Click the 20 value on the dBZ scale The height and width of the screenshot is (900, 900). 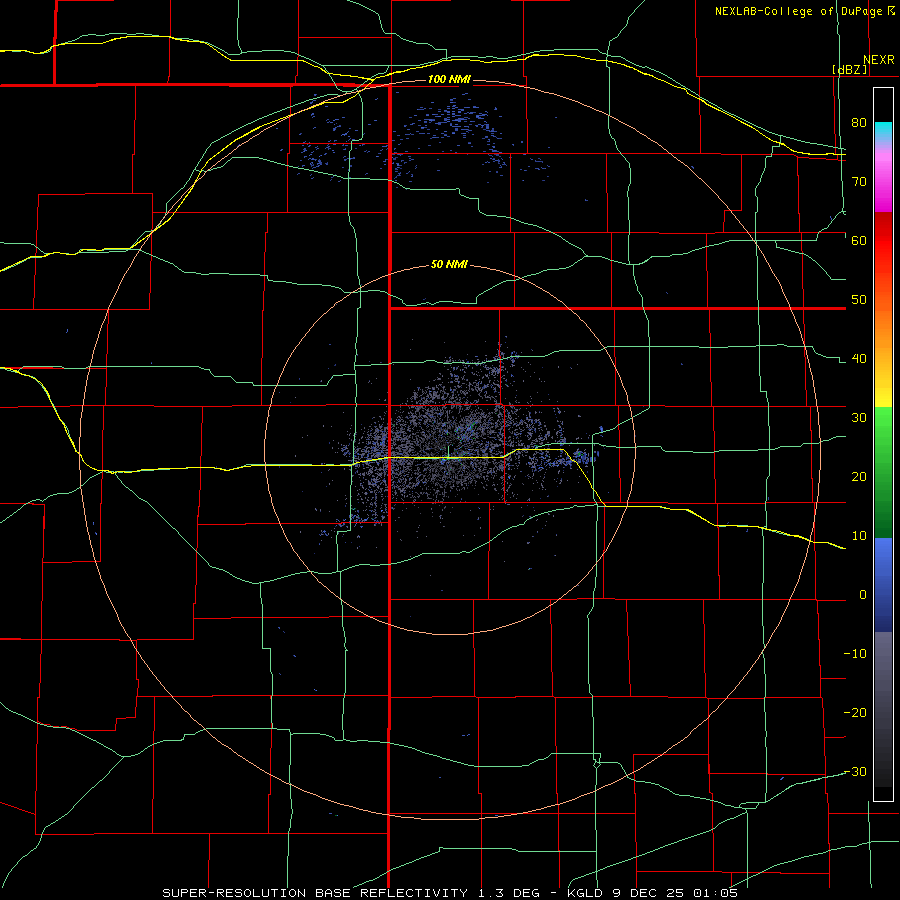pos(859,477)
